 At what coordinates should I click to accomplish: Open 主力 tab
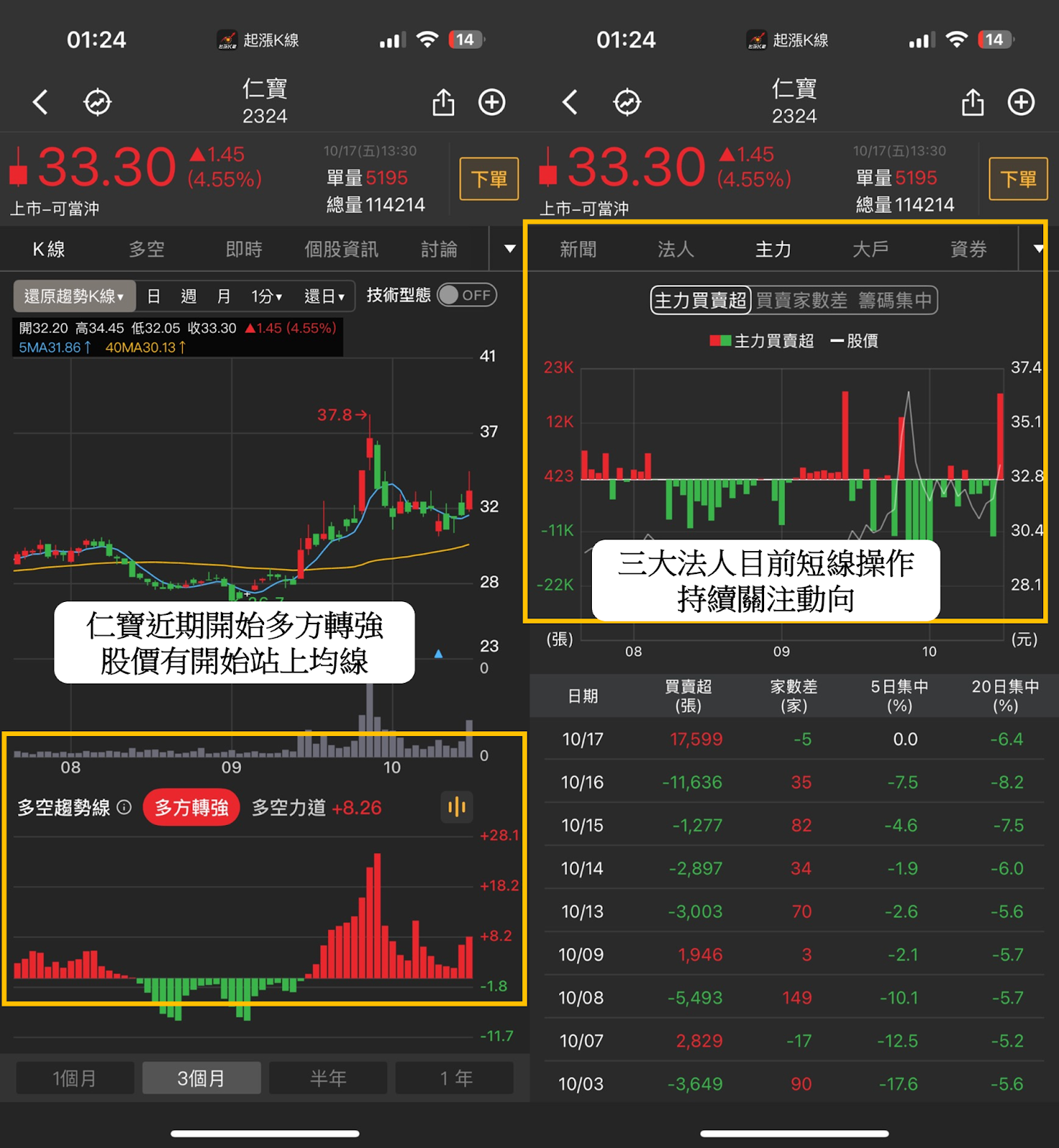point(773,249)
